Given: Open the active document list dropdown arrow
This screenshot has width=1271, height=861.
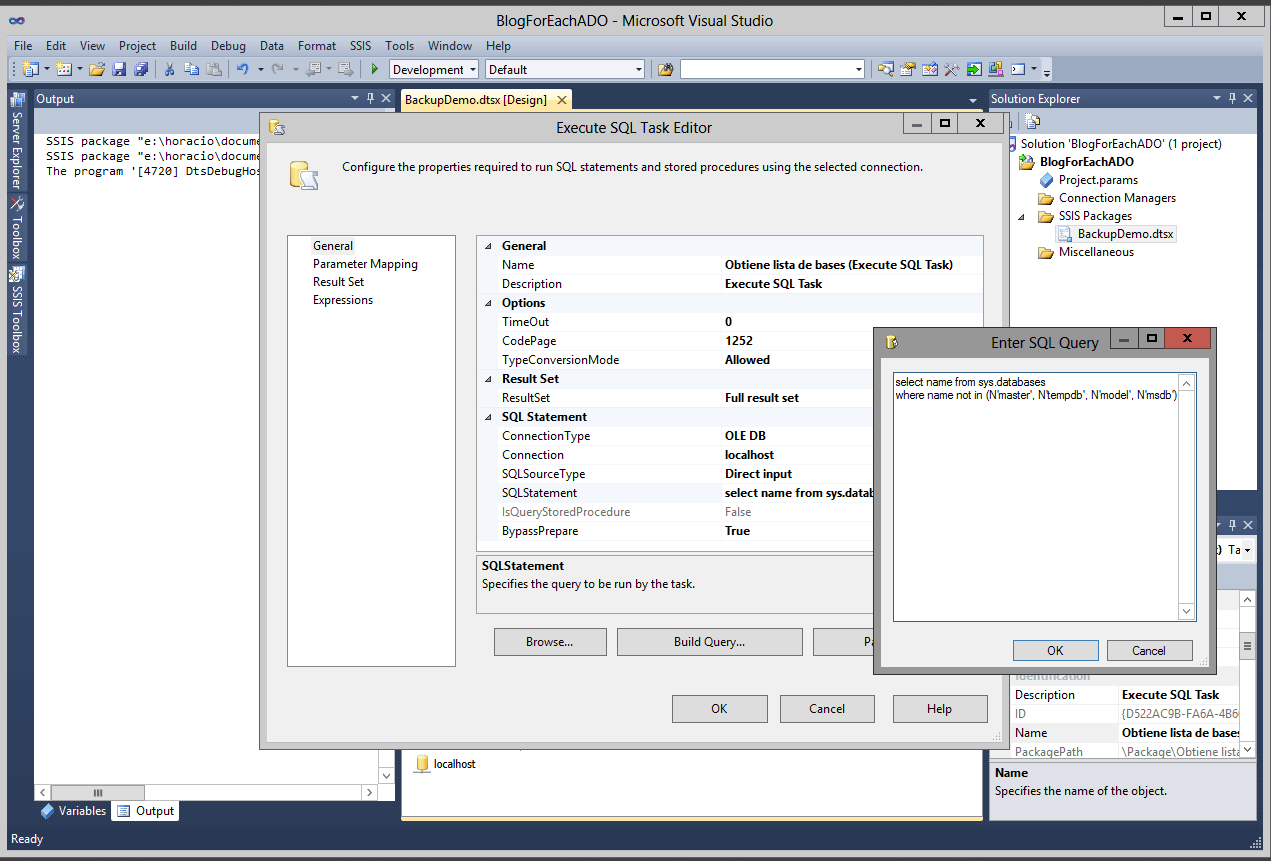Looking at the screenshot, I should click(x=973, y=100).
